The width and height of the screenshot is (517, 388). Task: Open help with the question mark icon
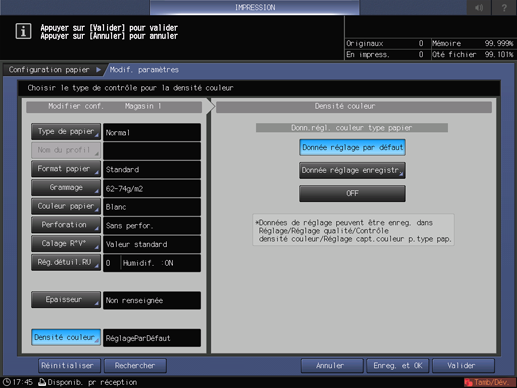504,7
